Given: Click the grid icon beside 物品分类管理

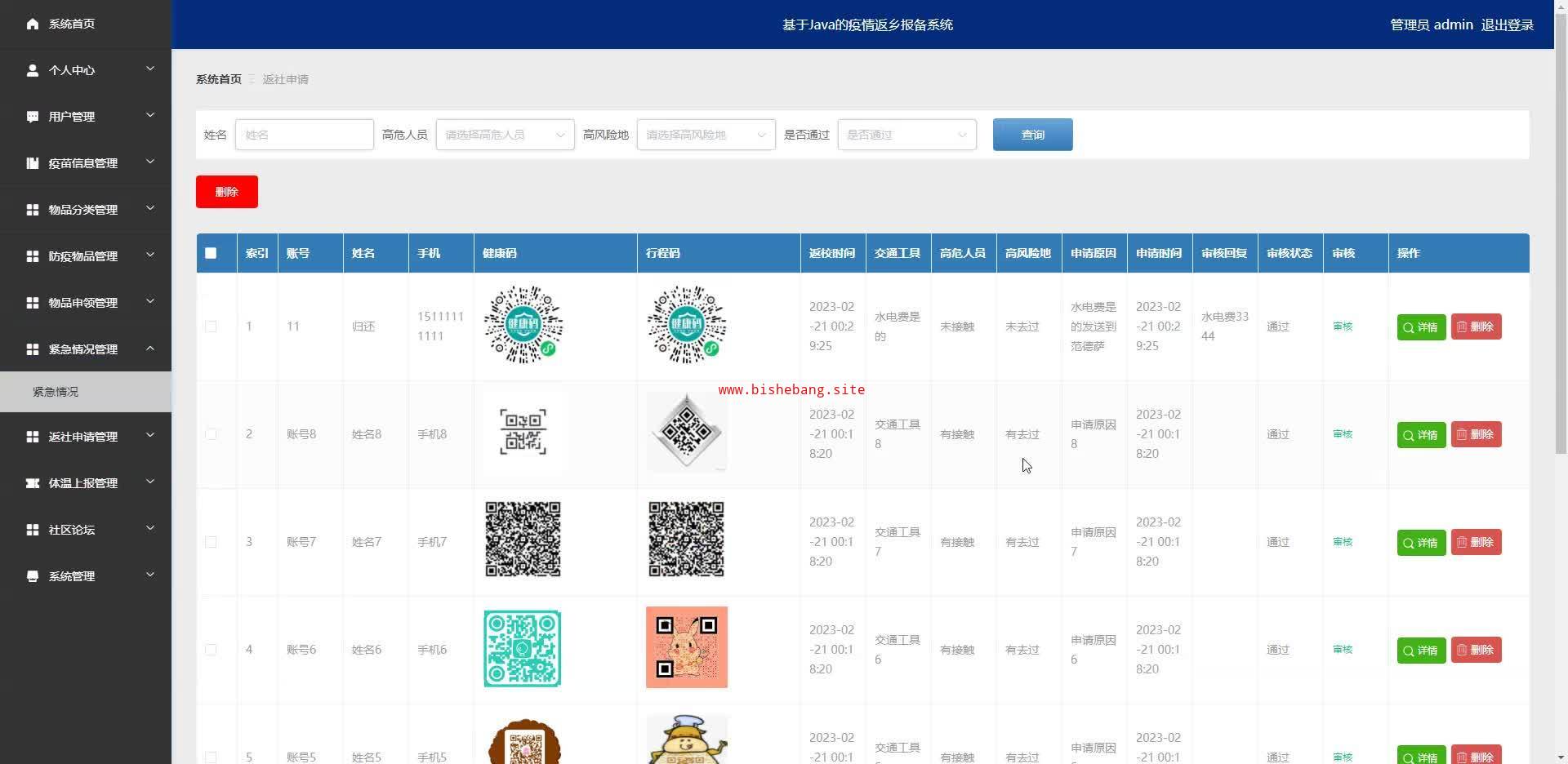Looking at the screenshot, I should [32, 210].
